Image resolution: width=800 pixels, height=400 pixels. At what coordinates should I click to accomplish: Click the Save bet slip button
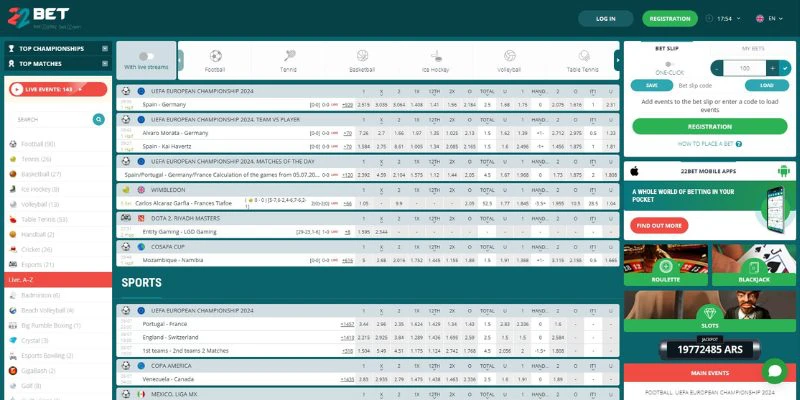652,85
